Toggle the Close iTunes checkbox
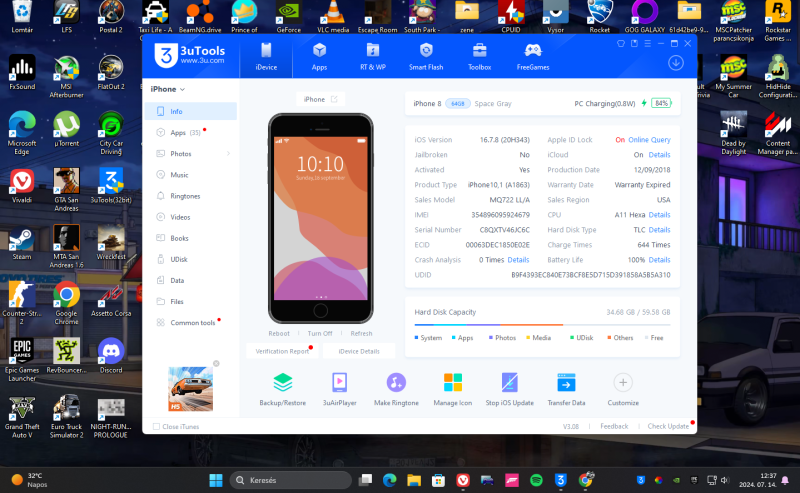The height and width of the screenshot is (493, 800). [x=157, y=427]
